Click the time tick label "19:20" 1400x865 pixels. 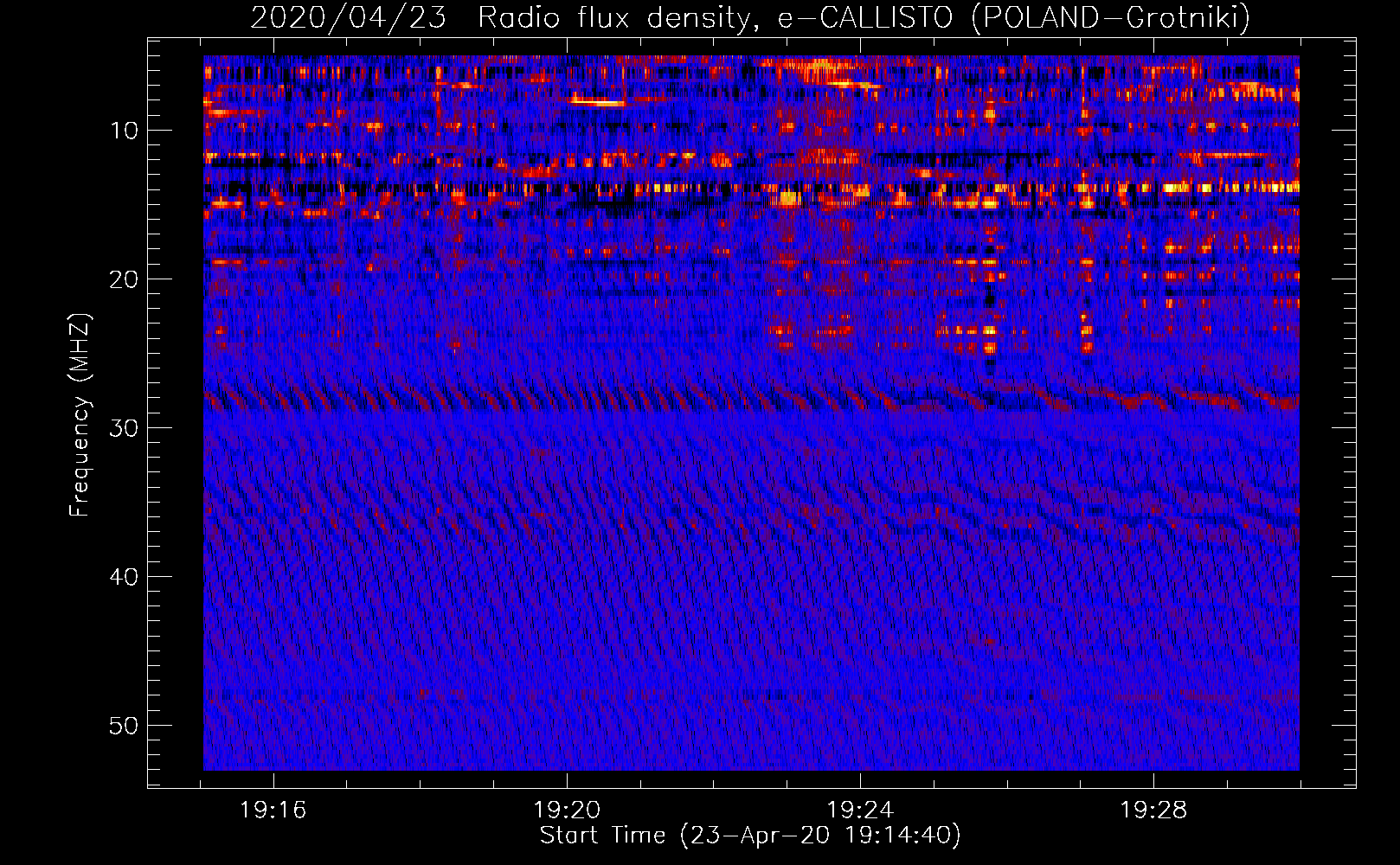(x=567, y=811)
